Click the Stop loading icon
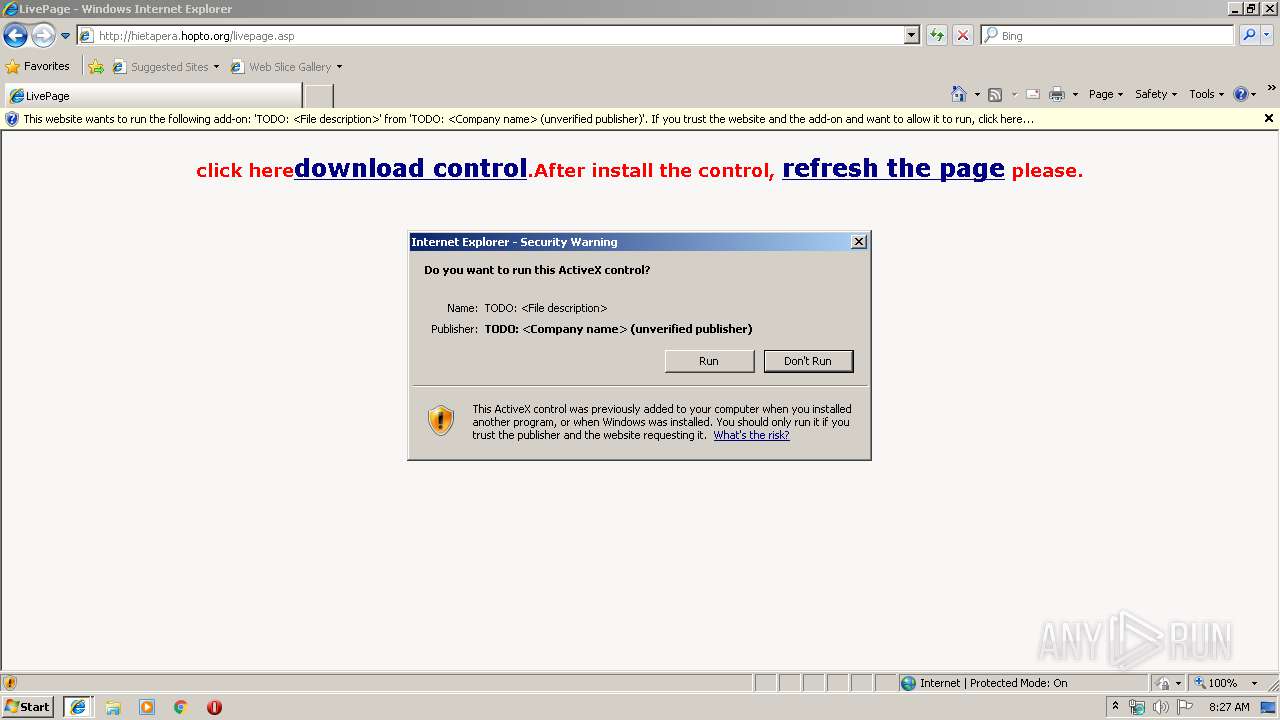 point(962,36)
